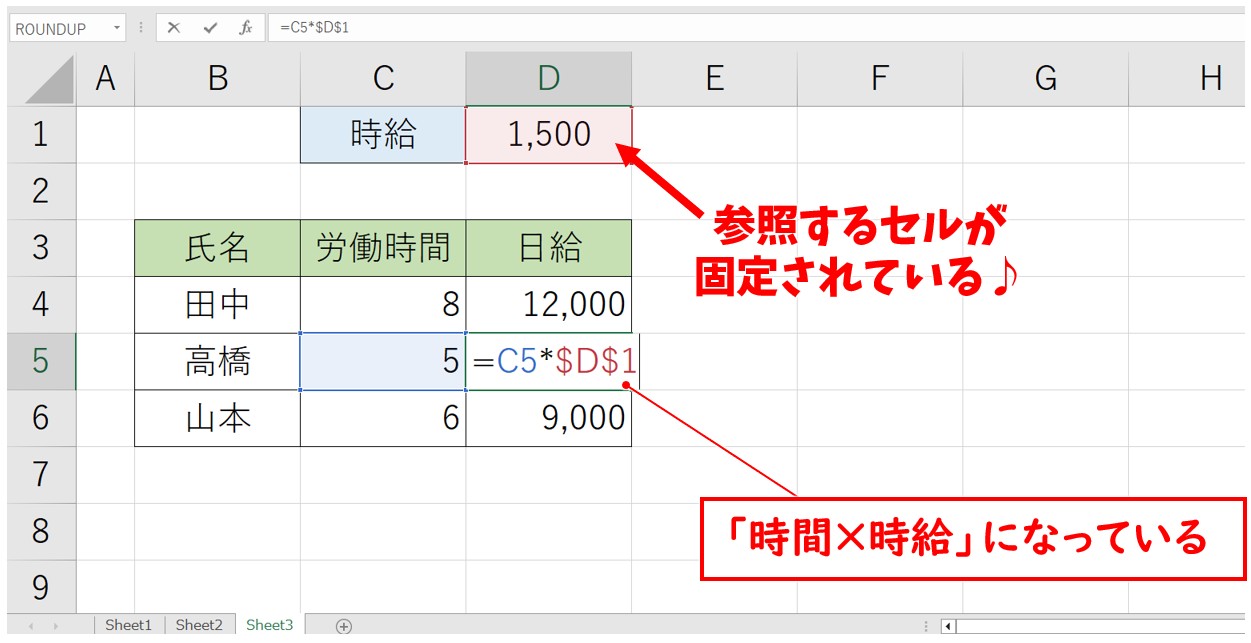Go to next sheet tab arrow

(x=54, y=626)
